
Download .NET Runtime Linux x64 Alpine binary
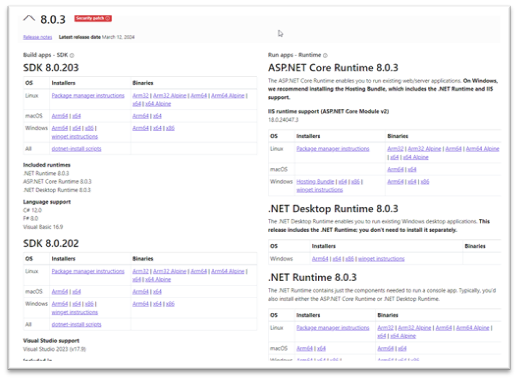pyautogui.click(x=403, y=336)
